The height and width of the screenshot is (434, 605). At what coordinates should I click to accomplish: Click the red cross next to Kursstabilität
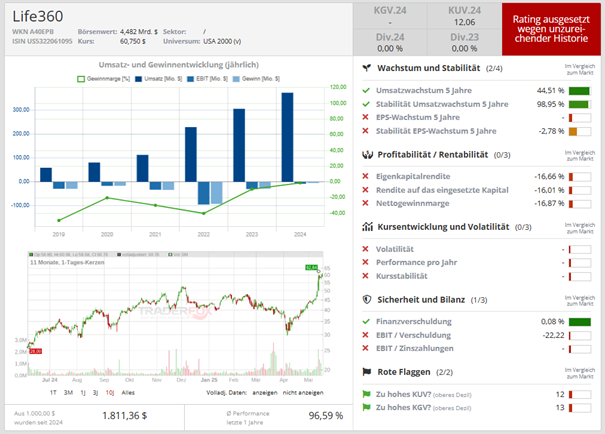(365, 276)
